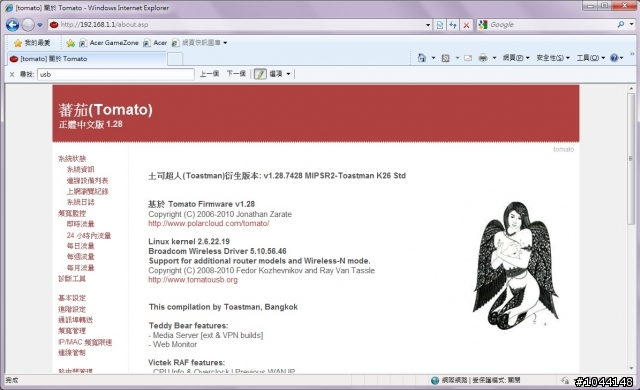Open a new blank tab
The width and height of the screenshot is (640, 390).
[x=175, y=59]
